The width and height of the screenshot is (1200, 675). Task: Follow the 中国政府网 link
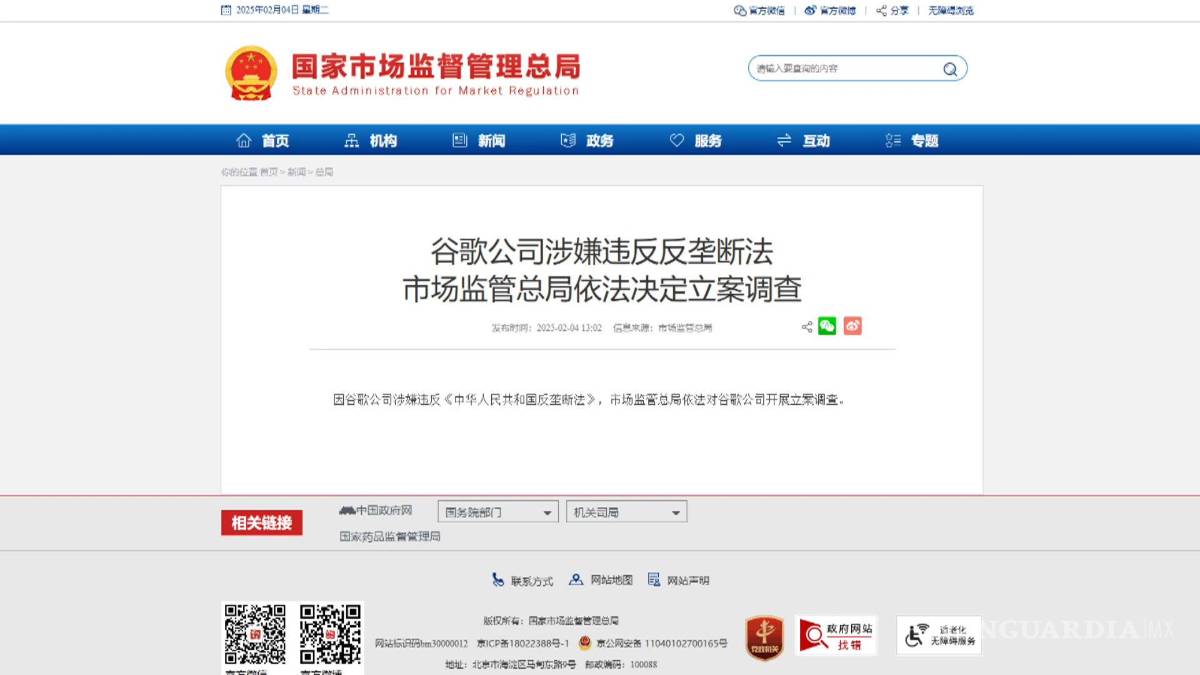[384, 509]
